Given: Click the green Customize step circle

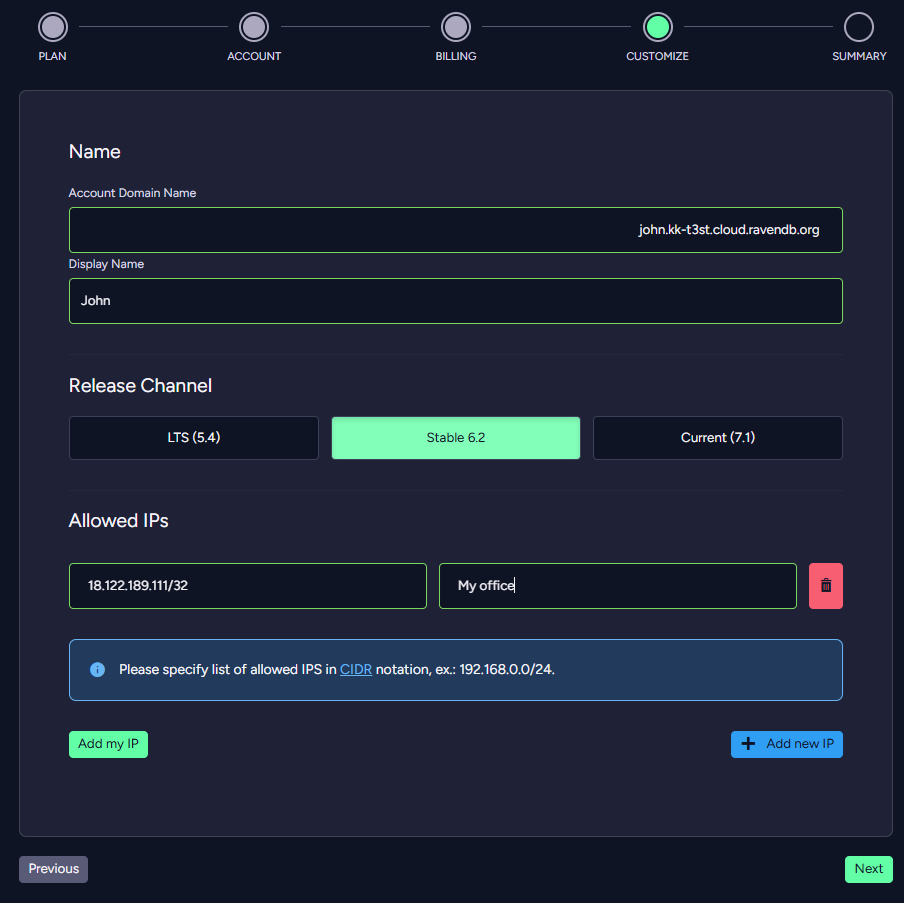Looking at the screenshot, I should pos(657,27).
